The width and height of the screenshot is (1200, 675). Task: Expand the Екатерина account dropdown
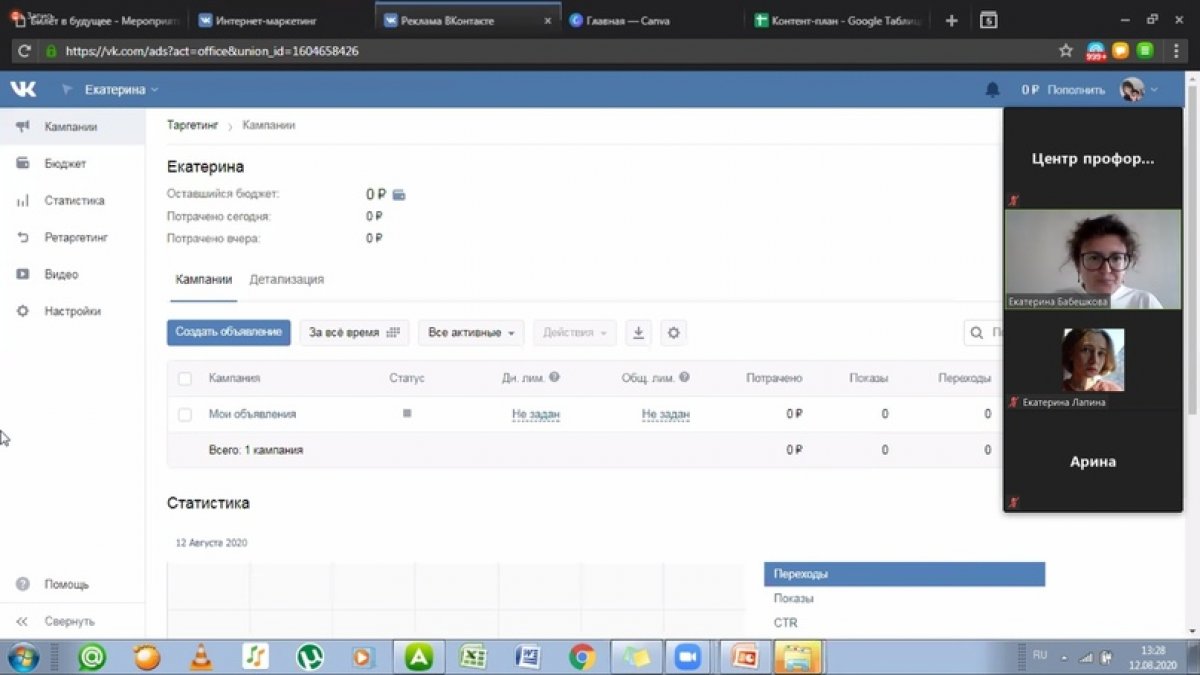tap(121, 90)
